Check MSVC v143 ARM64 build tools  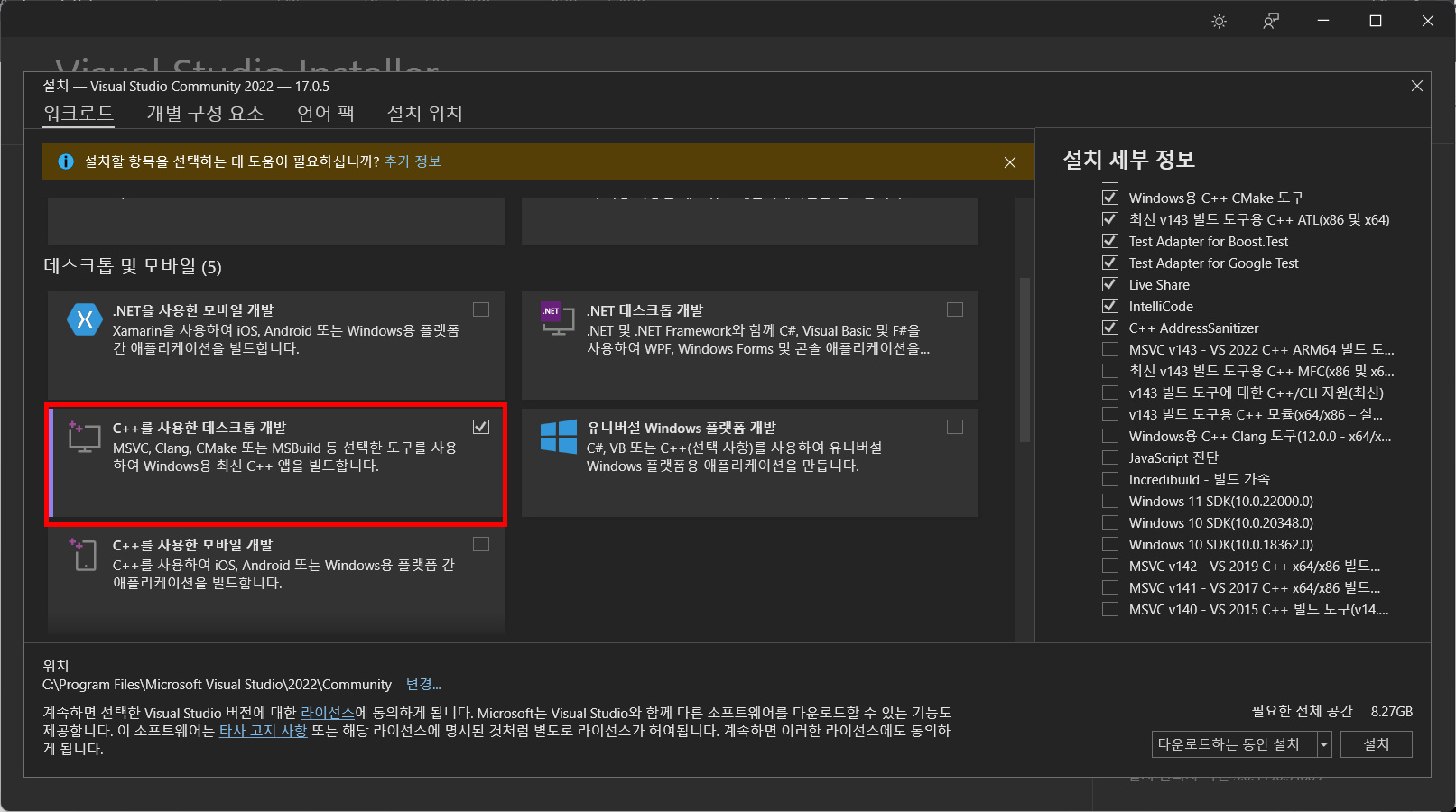point(1110,349)
